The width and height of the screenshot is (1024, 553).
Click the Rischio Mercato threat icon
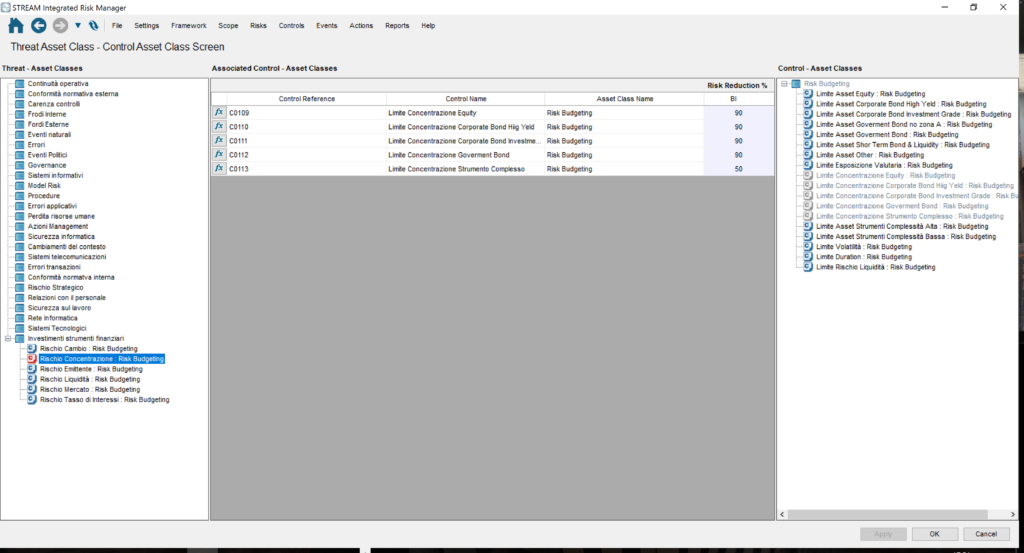31,389
